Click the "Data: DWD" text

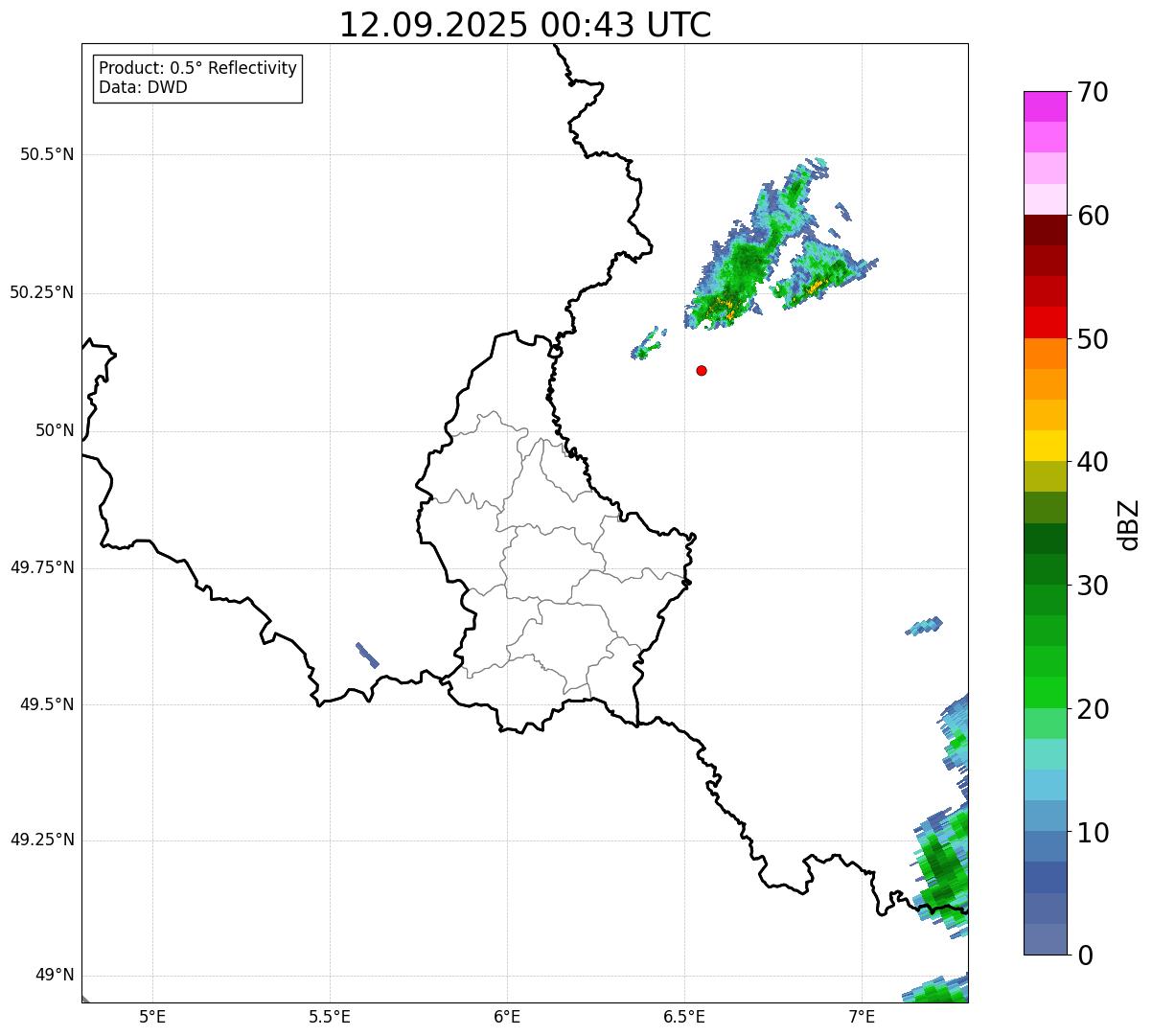coord(143,87)
